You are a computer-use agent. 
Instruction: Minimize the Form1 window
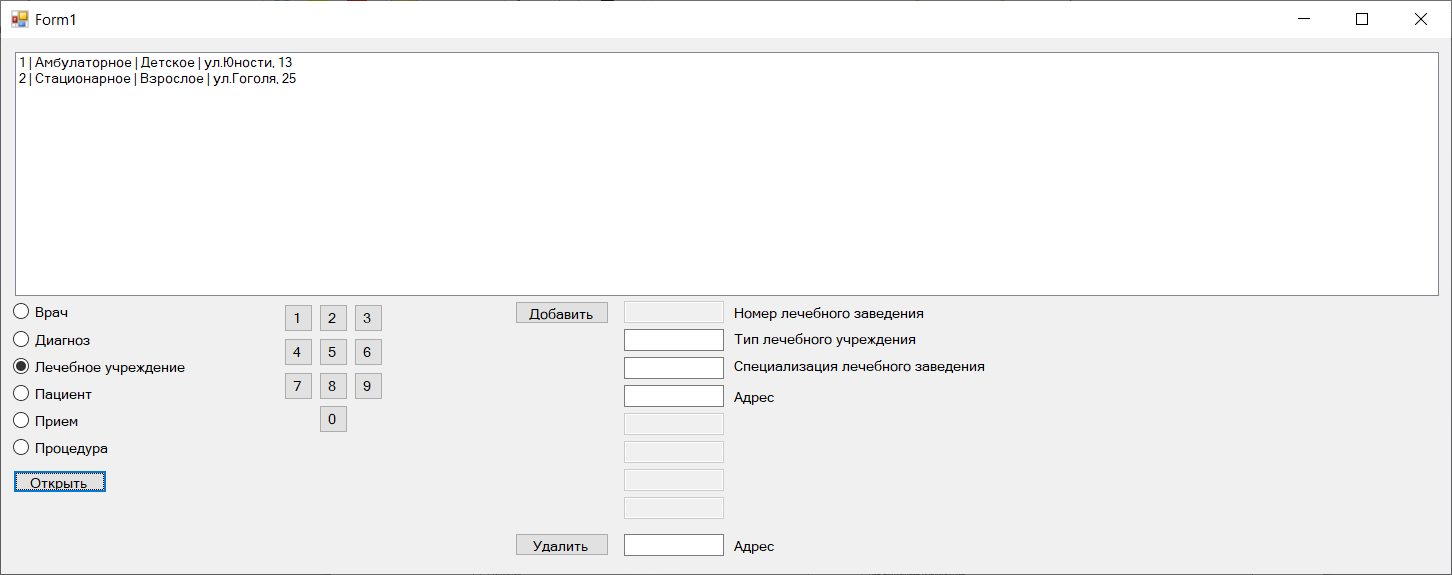[x=1303, y=19]
